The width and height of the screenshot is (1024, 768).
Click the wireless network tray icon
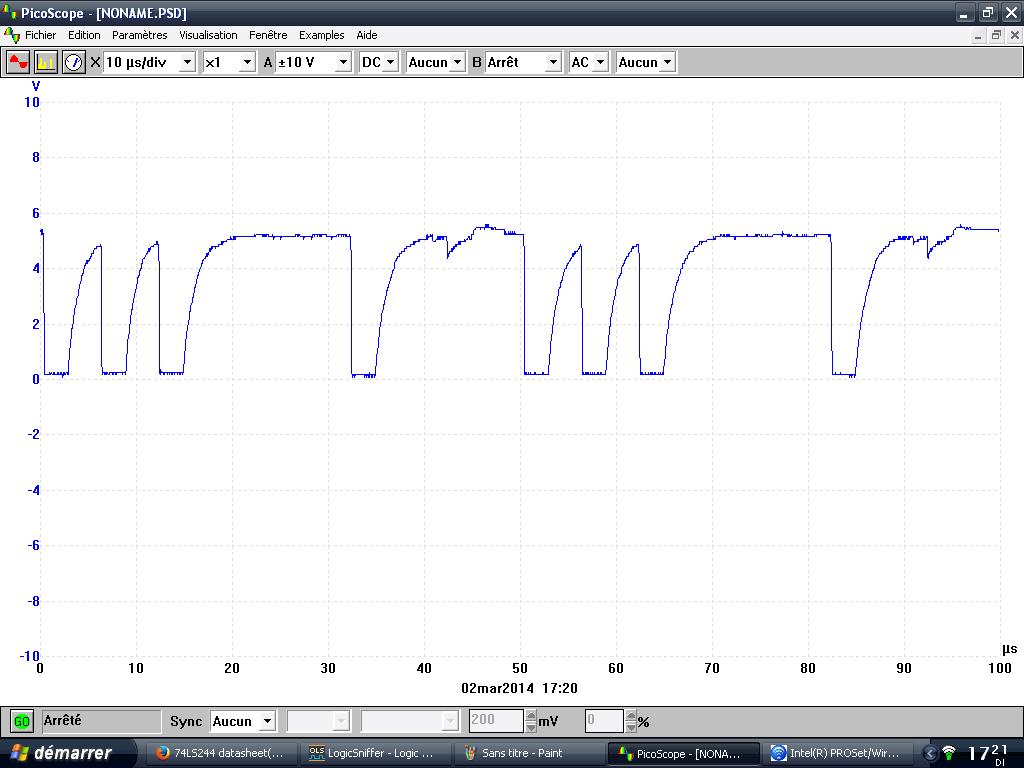[949, 753]
